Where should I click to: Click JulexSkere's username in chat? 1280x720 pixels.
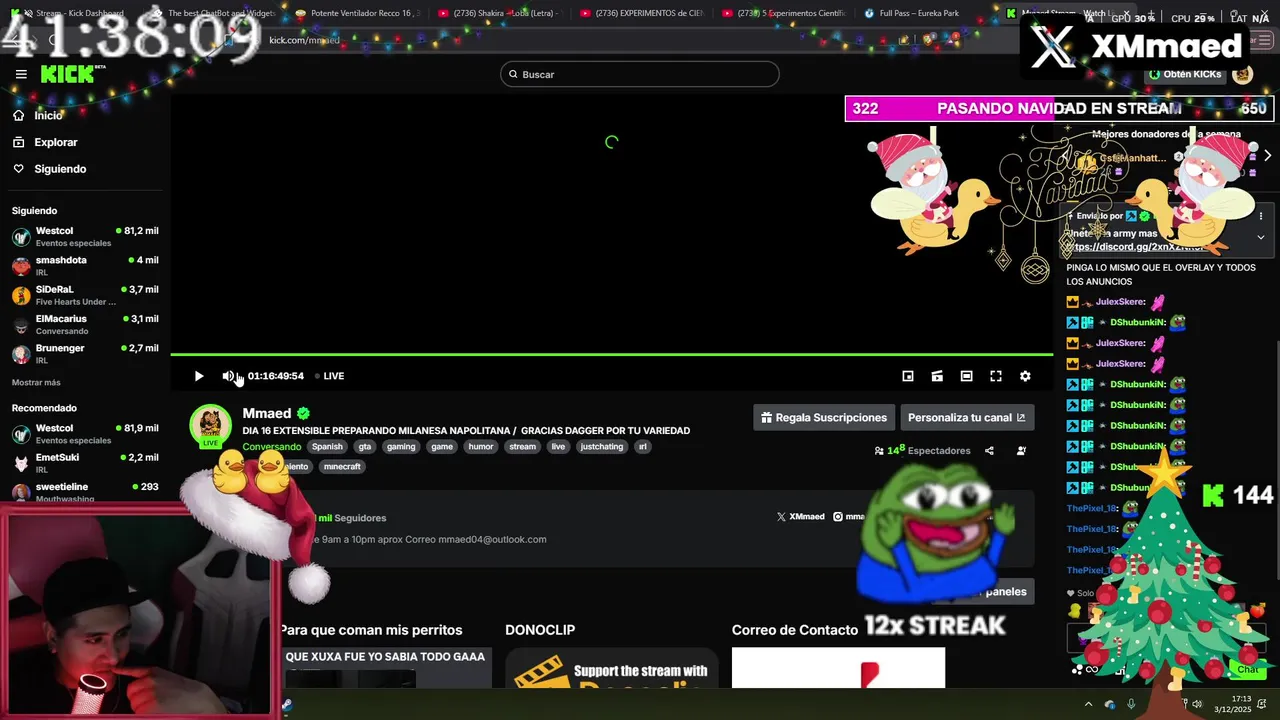click(1120, 302)
